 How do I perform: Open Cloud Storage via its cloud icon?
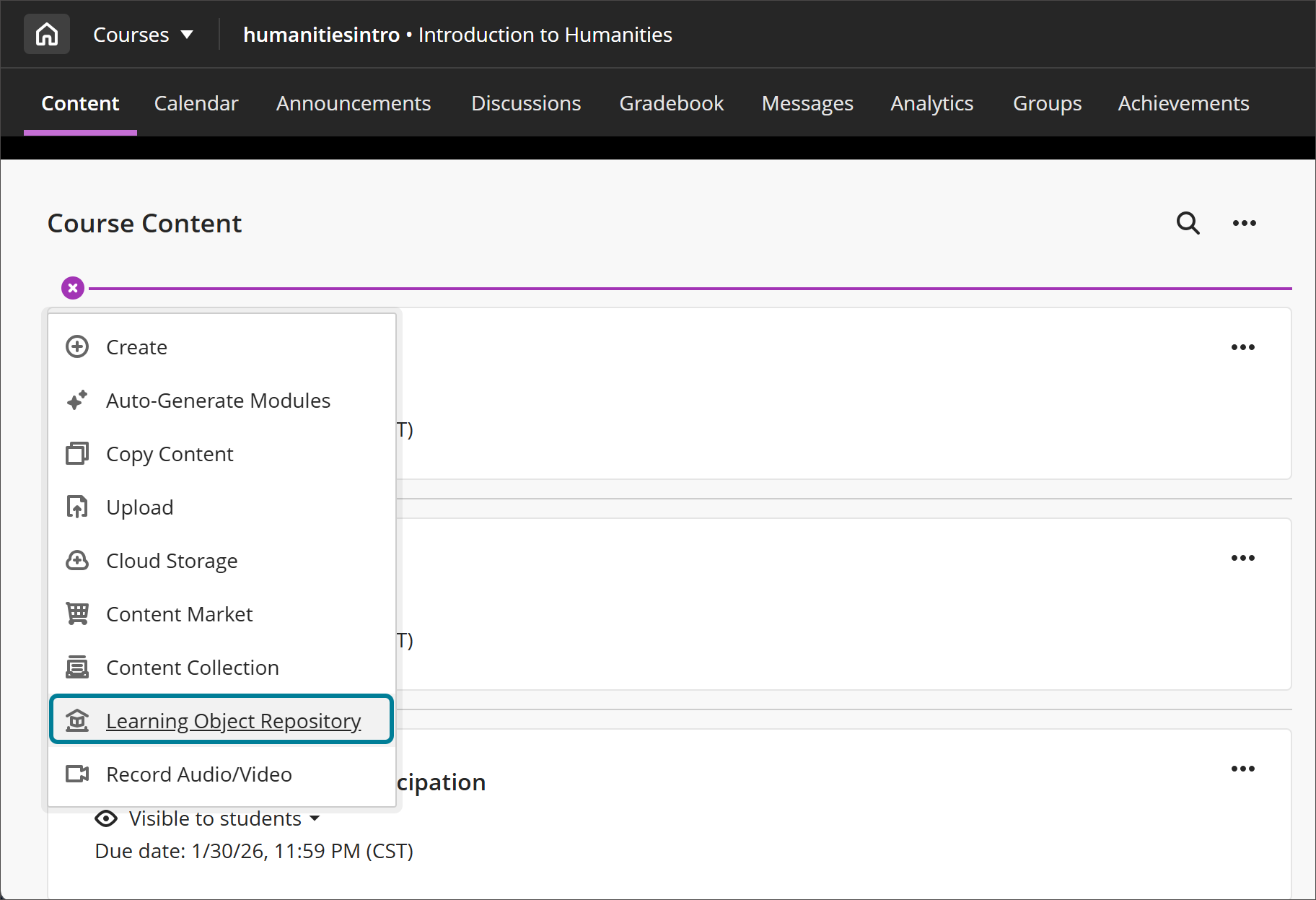click(x=77, y=560)
